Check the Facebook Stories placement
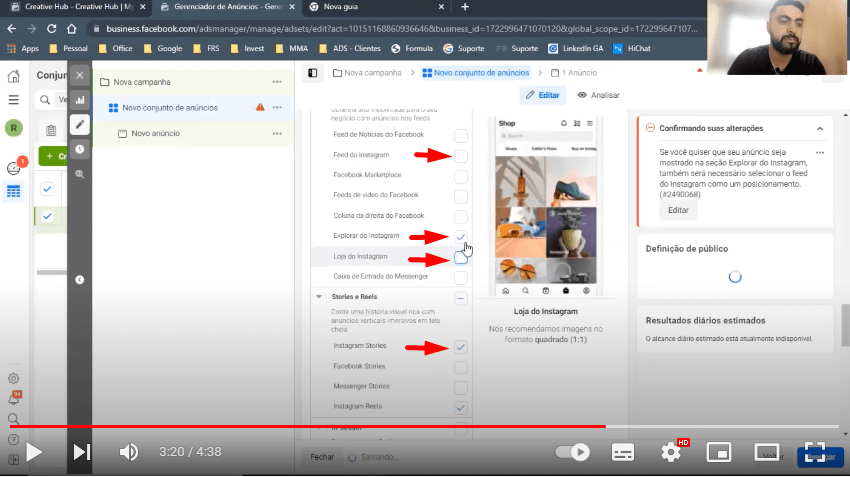The image size is (850, 477). tap(461, 368)
